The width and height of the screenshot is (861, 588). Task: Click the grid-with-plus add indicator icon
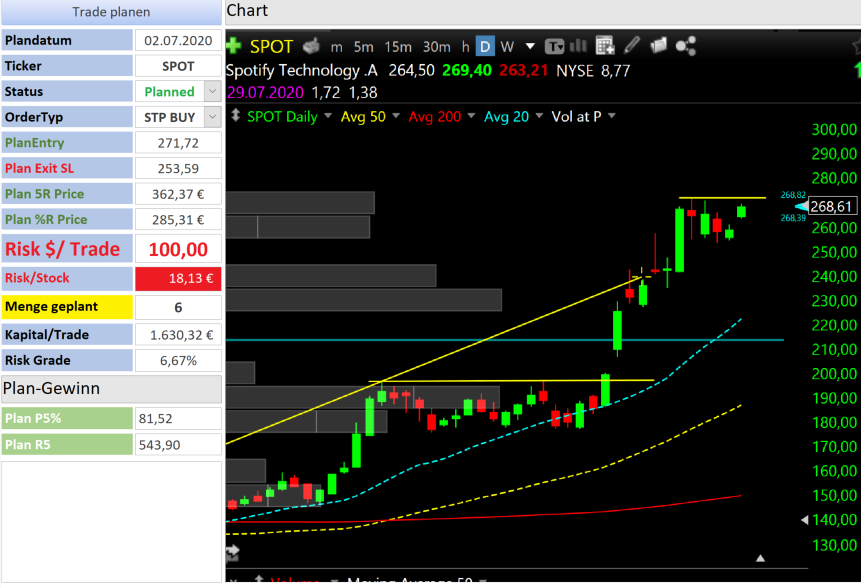605,46
